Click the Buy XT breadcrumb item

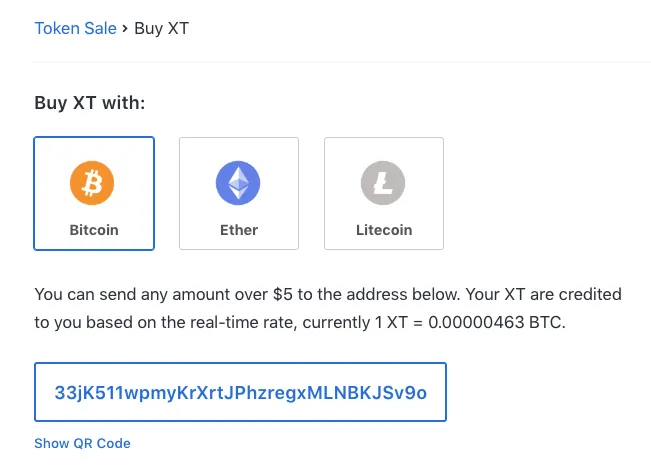pos(162,28)
